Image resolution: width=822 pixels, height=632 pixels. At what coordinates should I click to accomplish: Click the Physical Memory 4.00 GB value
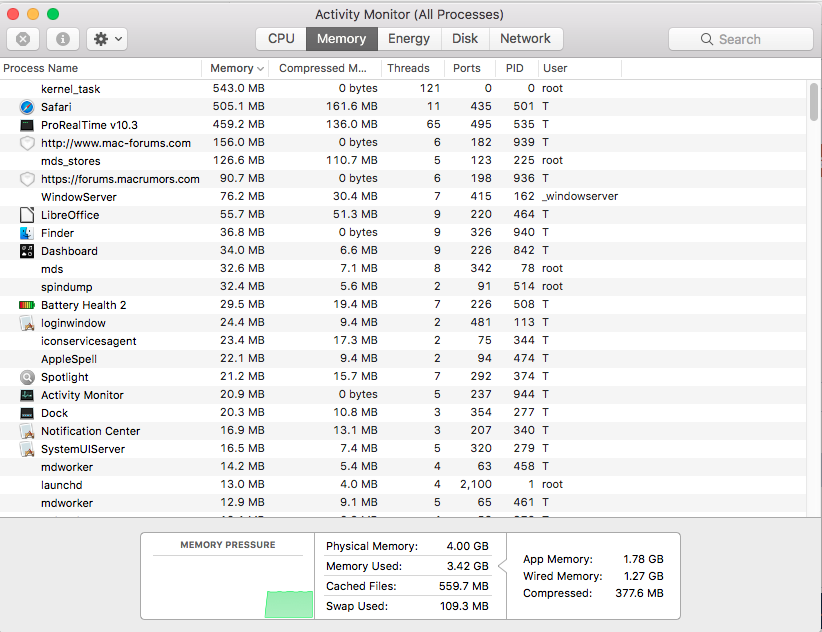click(x=467, y=546)
